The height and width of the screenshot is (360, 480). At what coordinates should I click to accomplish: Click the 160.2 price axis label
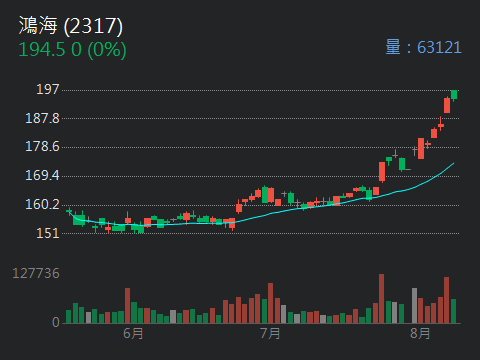(x=42, y=204)
